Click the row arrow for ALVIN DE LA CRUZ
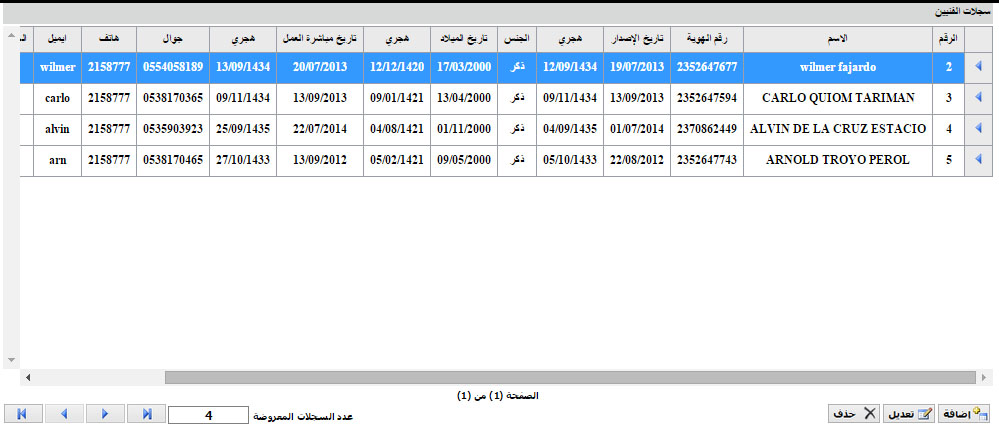The height and width of the screenshot is (427, 999). 977,129
